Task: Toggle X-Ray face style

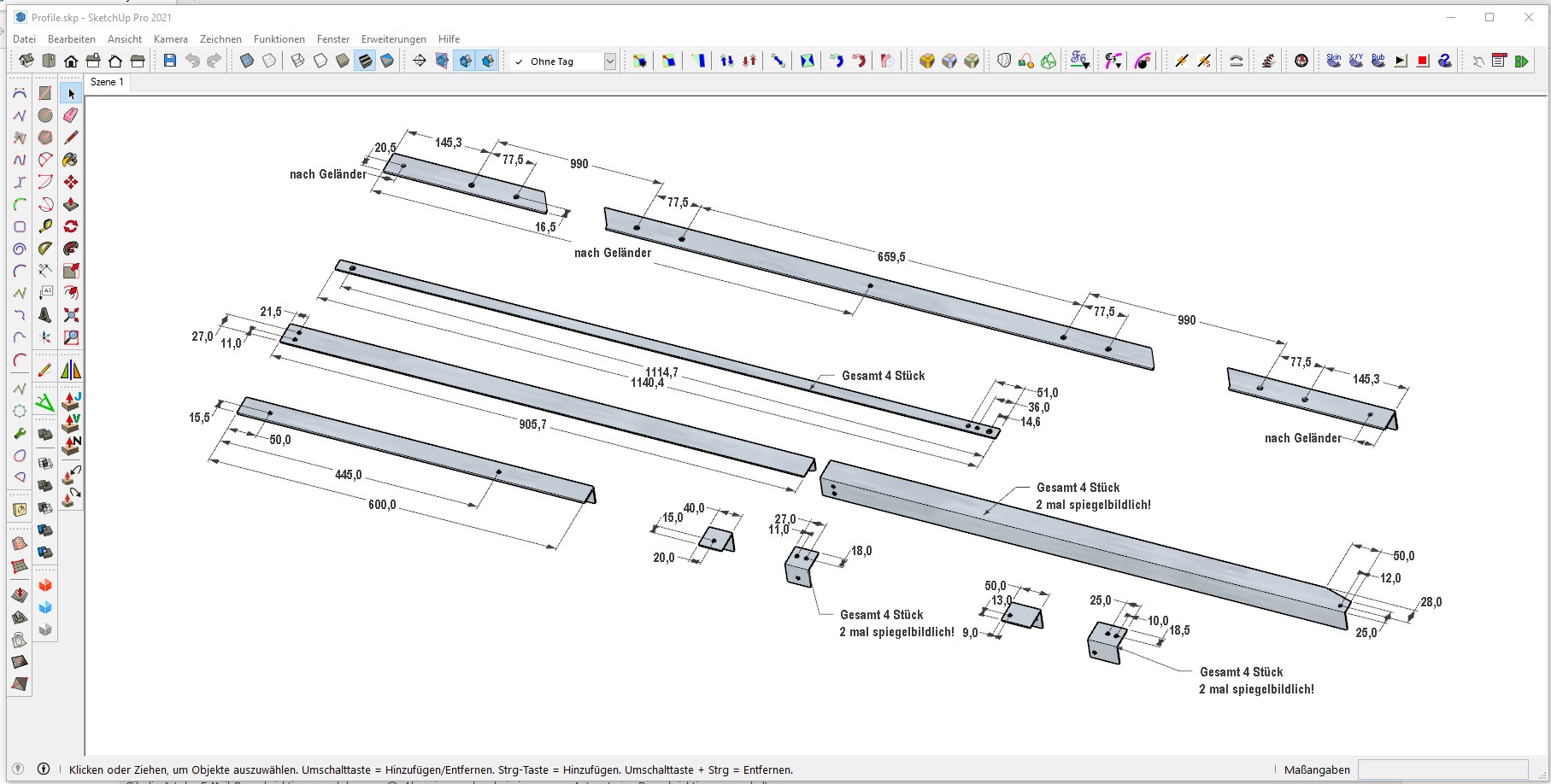Action: pos(247,61)
